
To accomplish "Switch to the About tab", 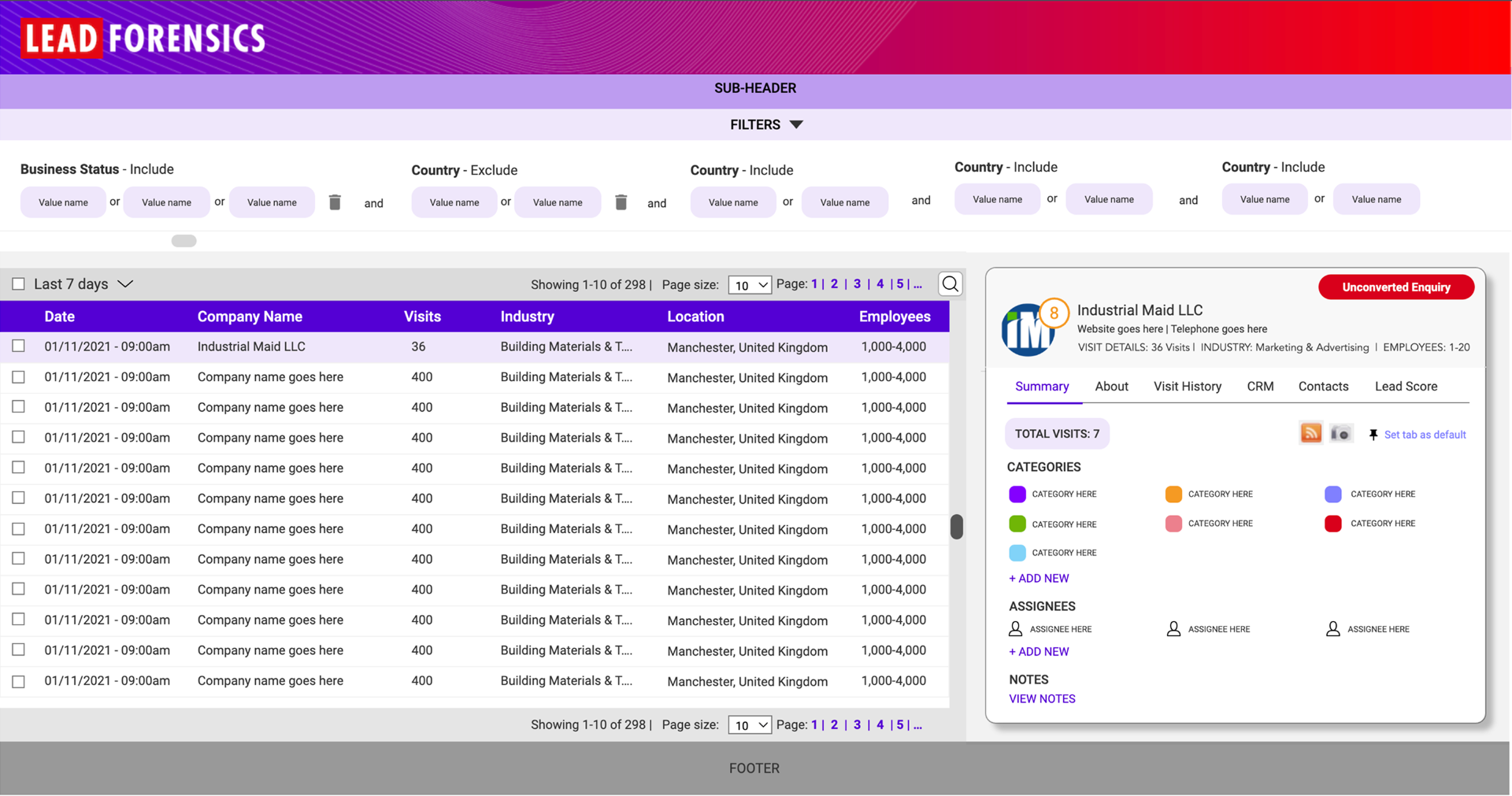I will [1111, 387].
